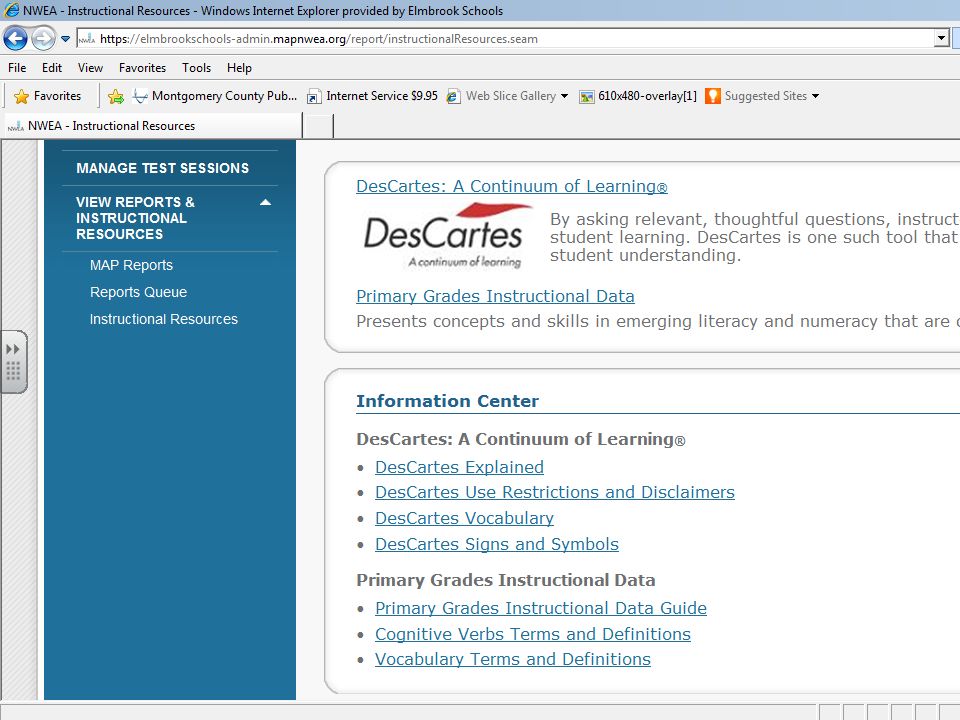This screenshot has height=720, width=960.
Task: Open Vocabulary Terms and Definitions link
Action: pyautogui.click(x=512, y=659)
